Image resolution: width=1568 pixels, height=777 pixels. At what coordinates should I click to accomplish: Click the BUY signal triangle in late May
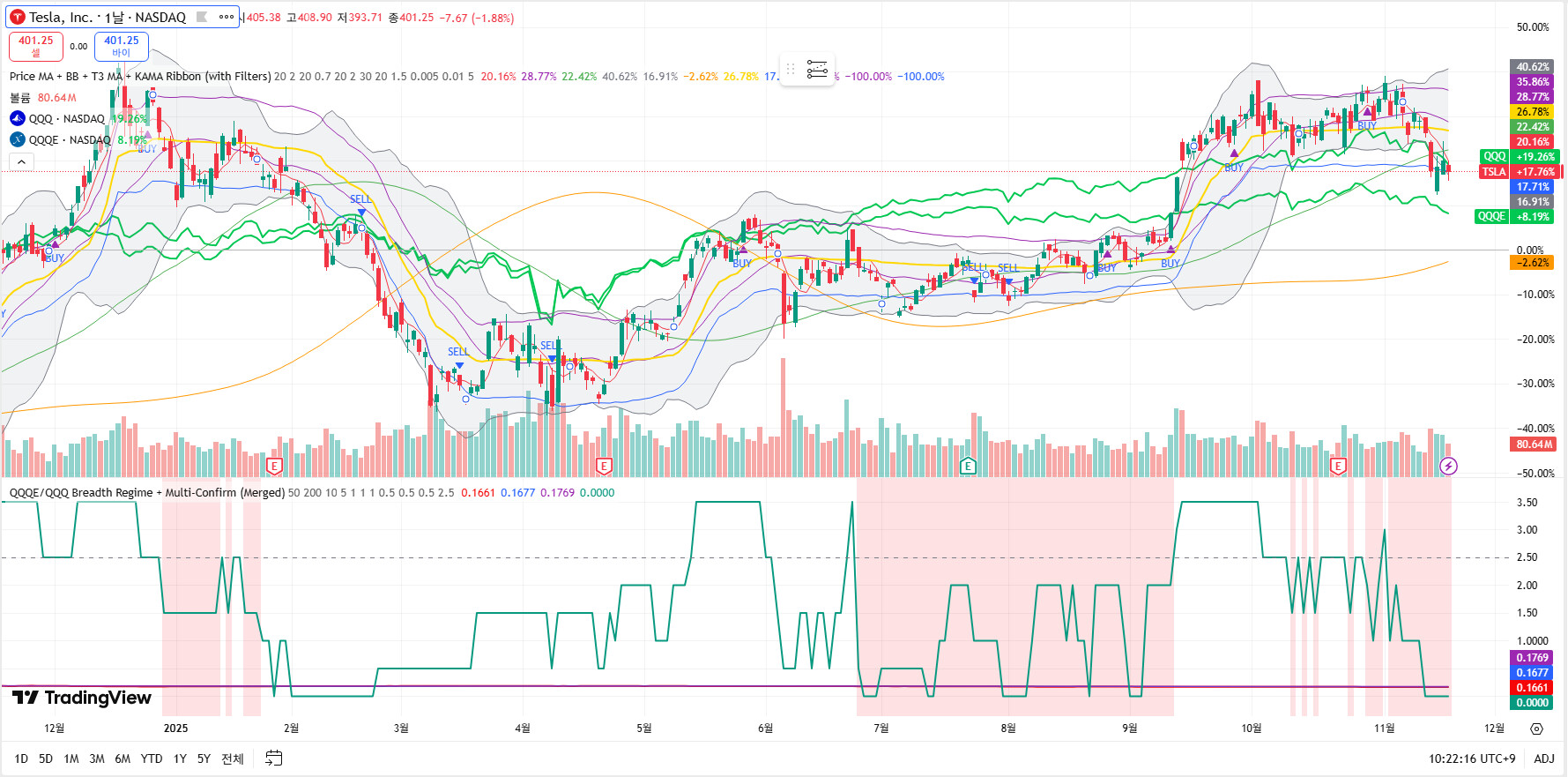(x=743, y=250)
